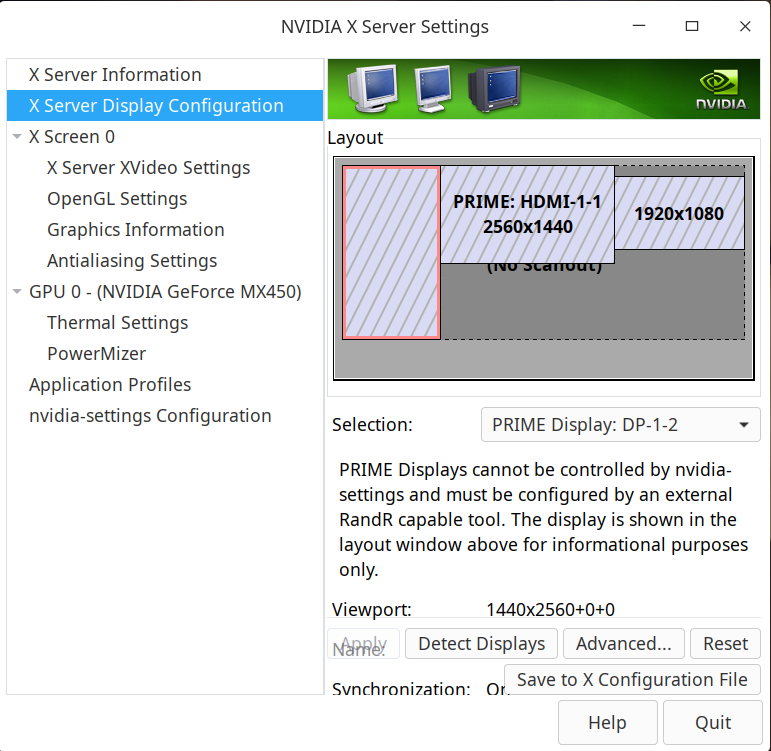Maximize the NVIDIA X Server Settings window

tap(692, 26)
